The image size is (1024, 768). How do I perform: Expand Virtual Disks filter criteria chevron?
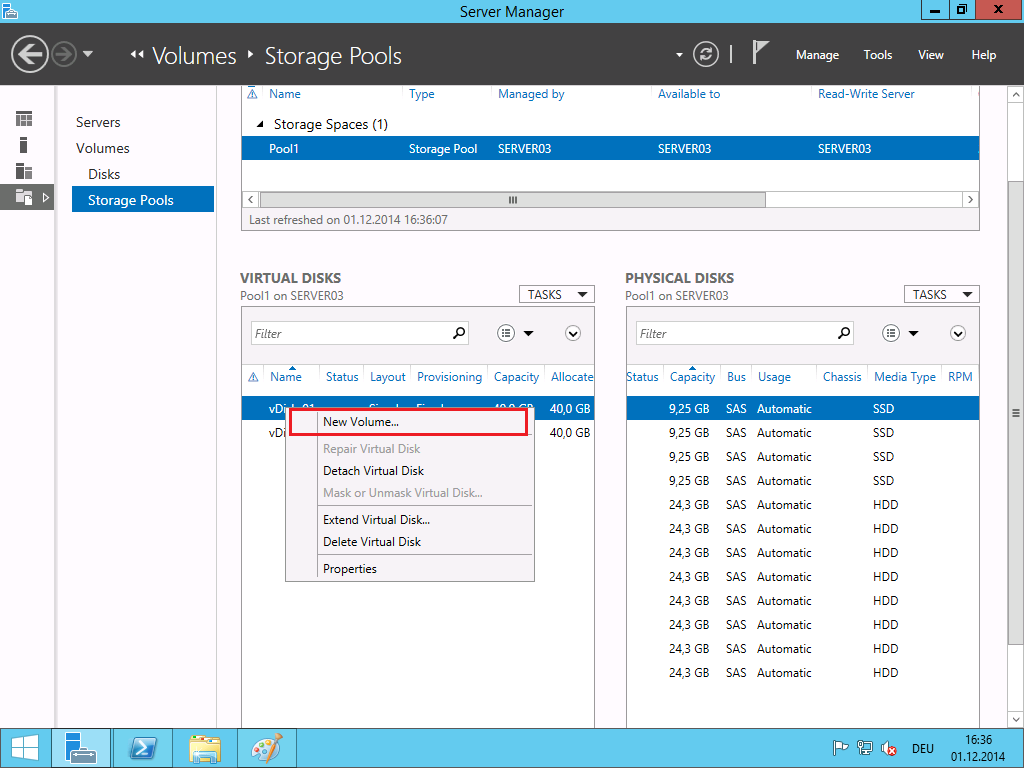click(573, 334)
